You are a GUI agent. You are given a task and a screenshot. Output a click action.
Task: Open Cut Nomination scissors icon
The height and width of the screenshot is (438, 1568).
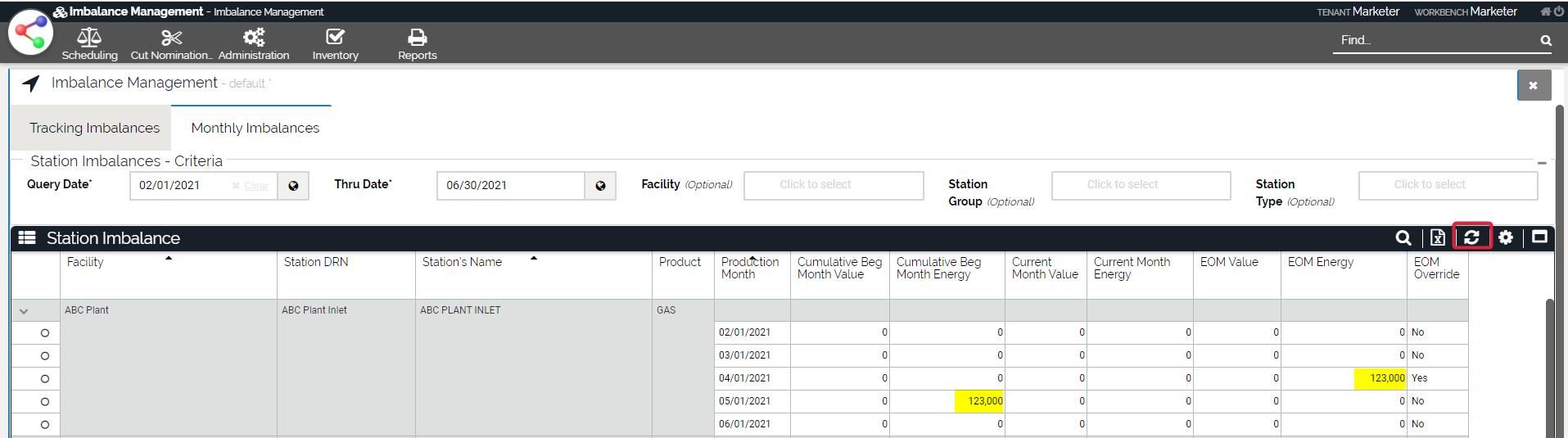171,38
